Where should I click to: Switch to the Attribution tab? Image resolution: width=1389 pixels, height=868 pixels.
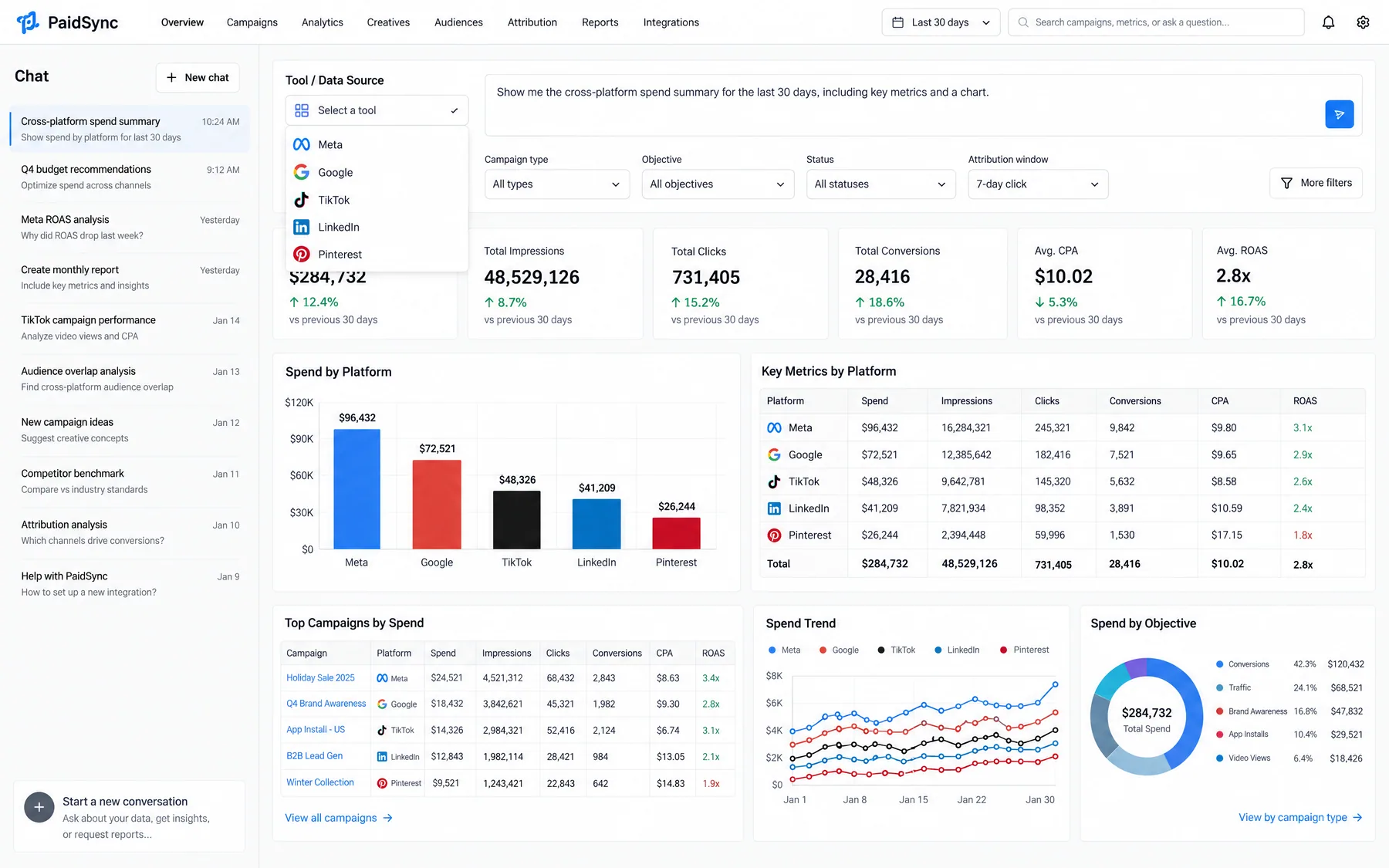(x=532, y=22)
